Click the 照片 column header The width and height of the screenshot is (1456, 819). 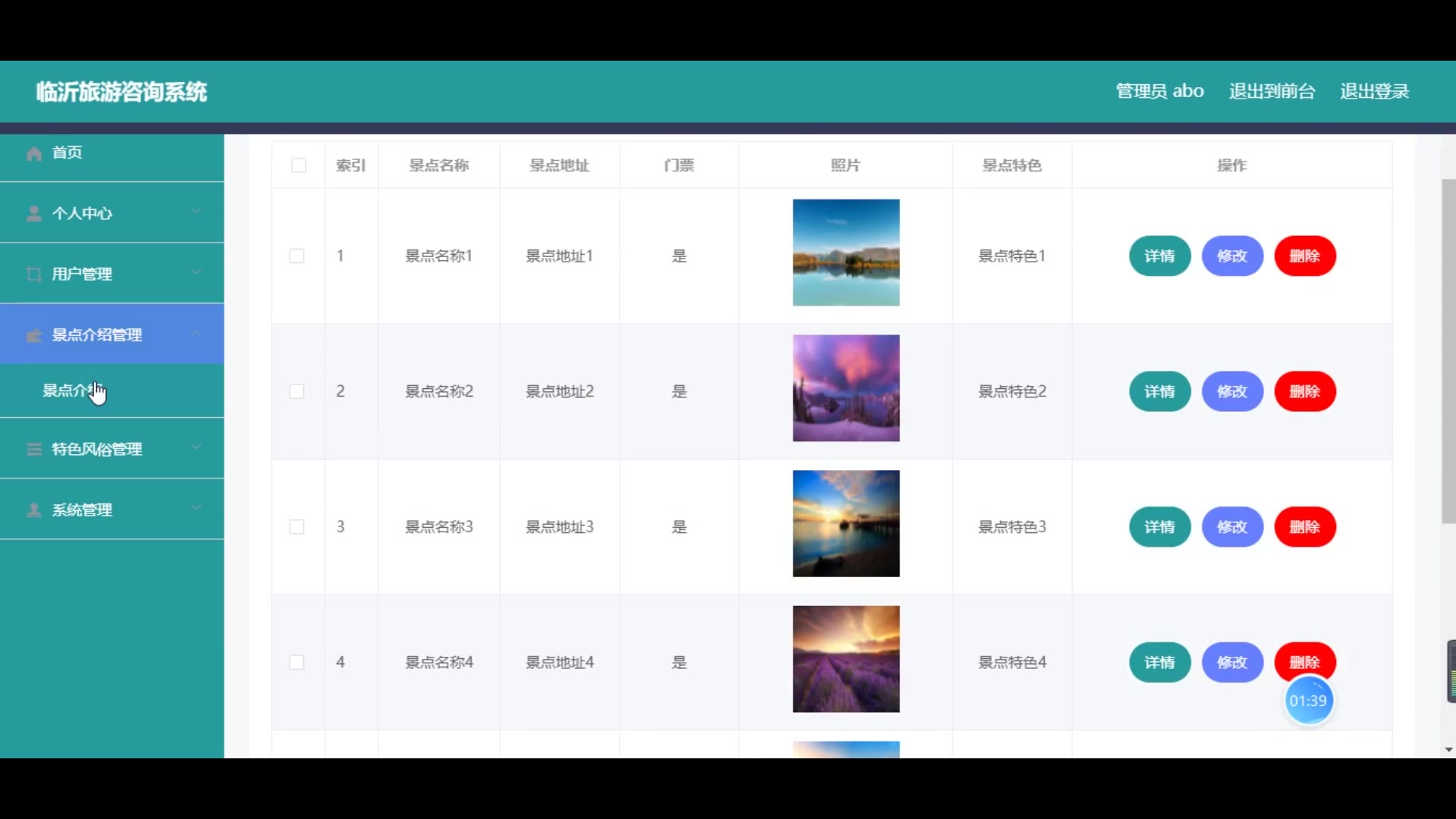coord(846,165)
